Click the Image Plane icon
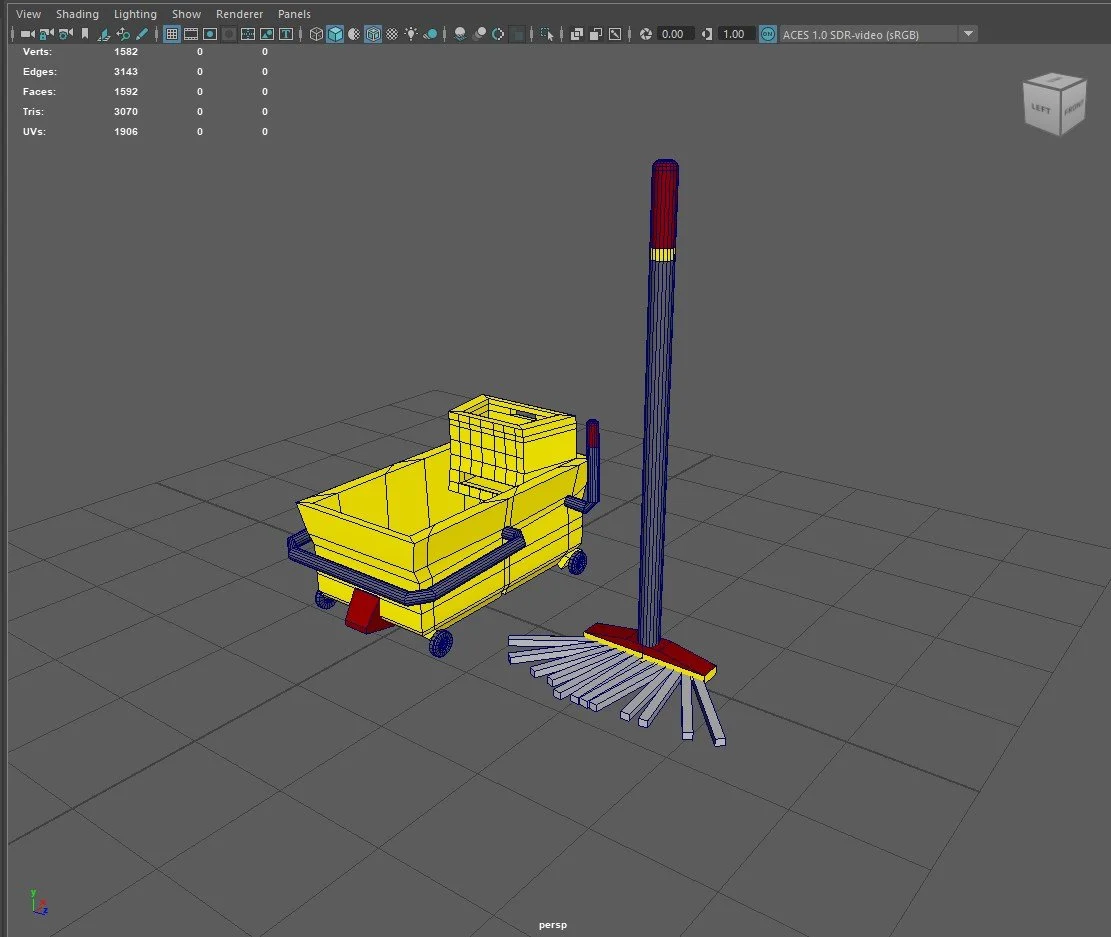Screen dimensions: 1111x937 click(x=103, y=34)
